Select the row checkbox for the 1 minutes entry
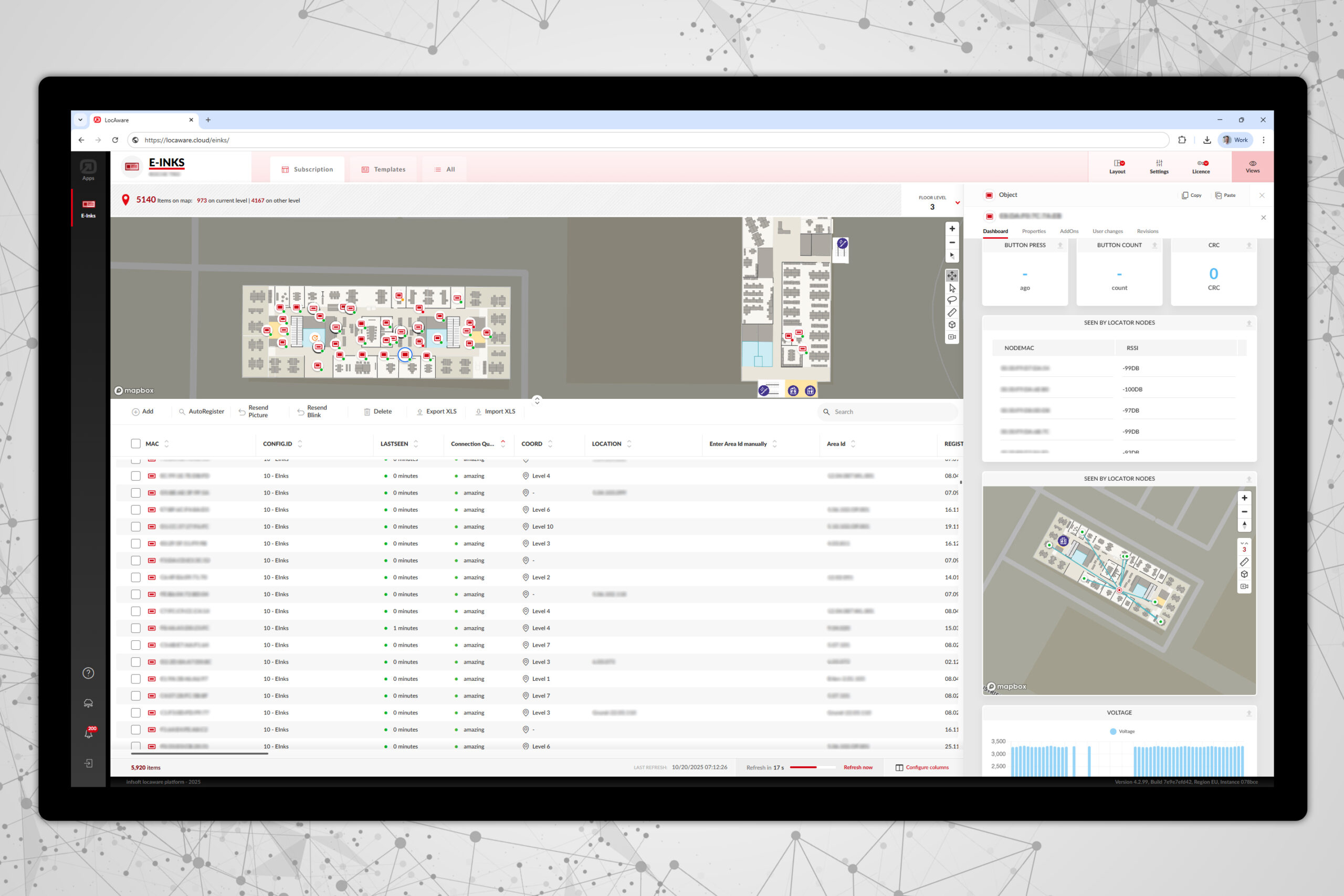Screen dimensions: 1344x896 point(135,628)
